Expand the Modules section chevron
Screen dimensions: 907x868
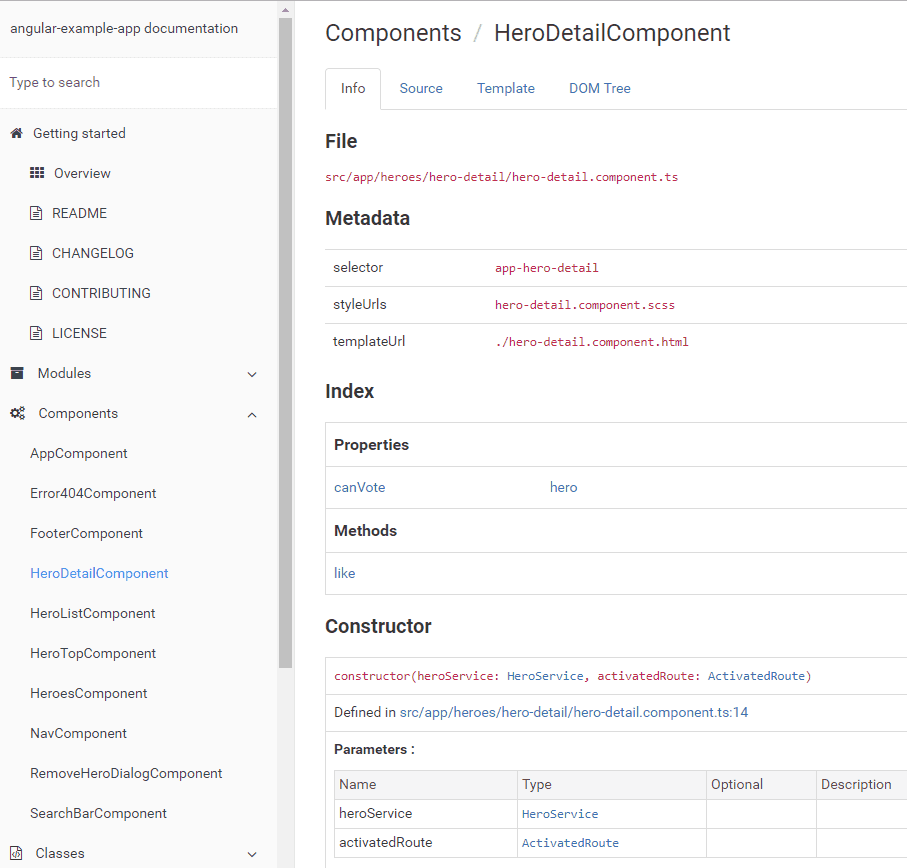[x=252, y=374]
